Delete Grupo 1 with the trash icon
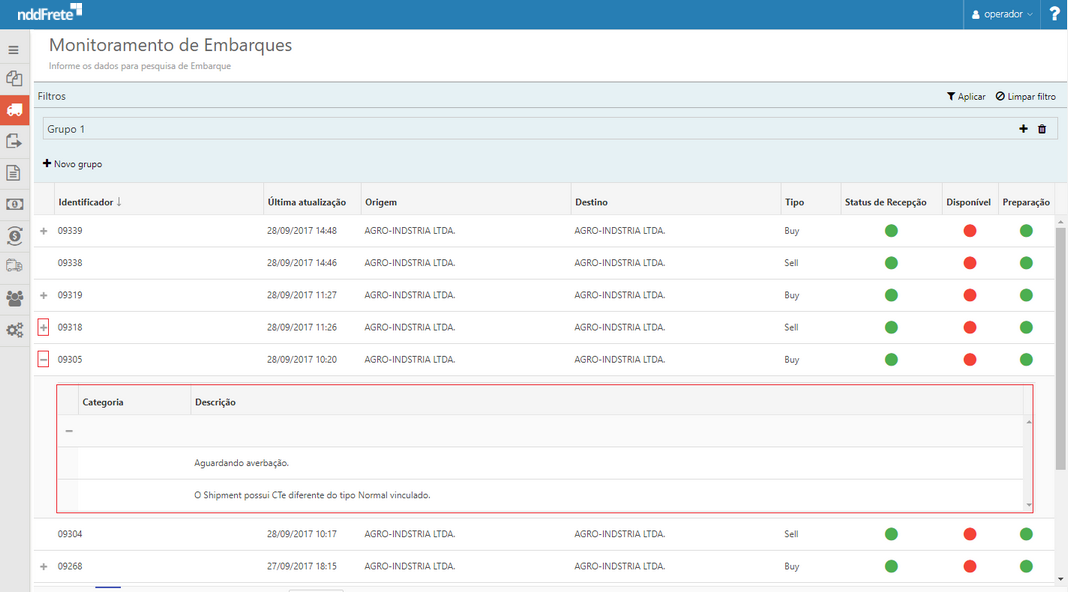The height and width of the screenshot is (592, 1068). 1042,129
